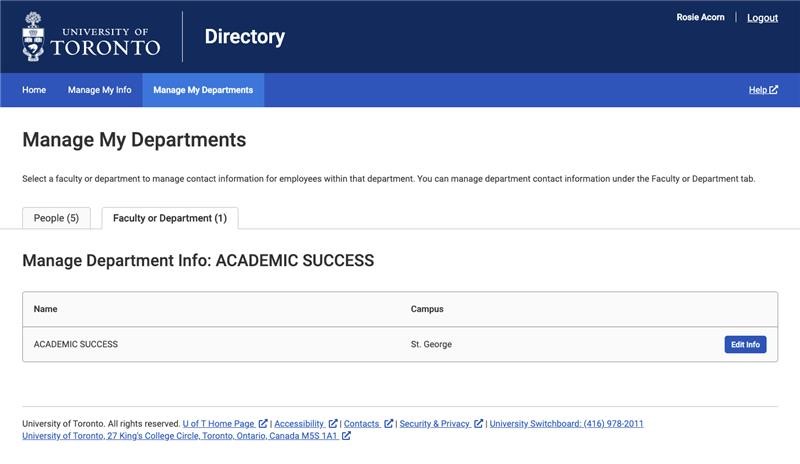Open the Contacts footer link

click(361, 424)
